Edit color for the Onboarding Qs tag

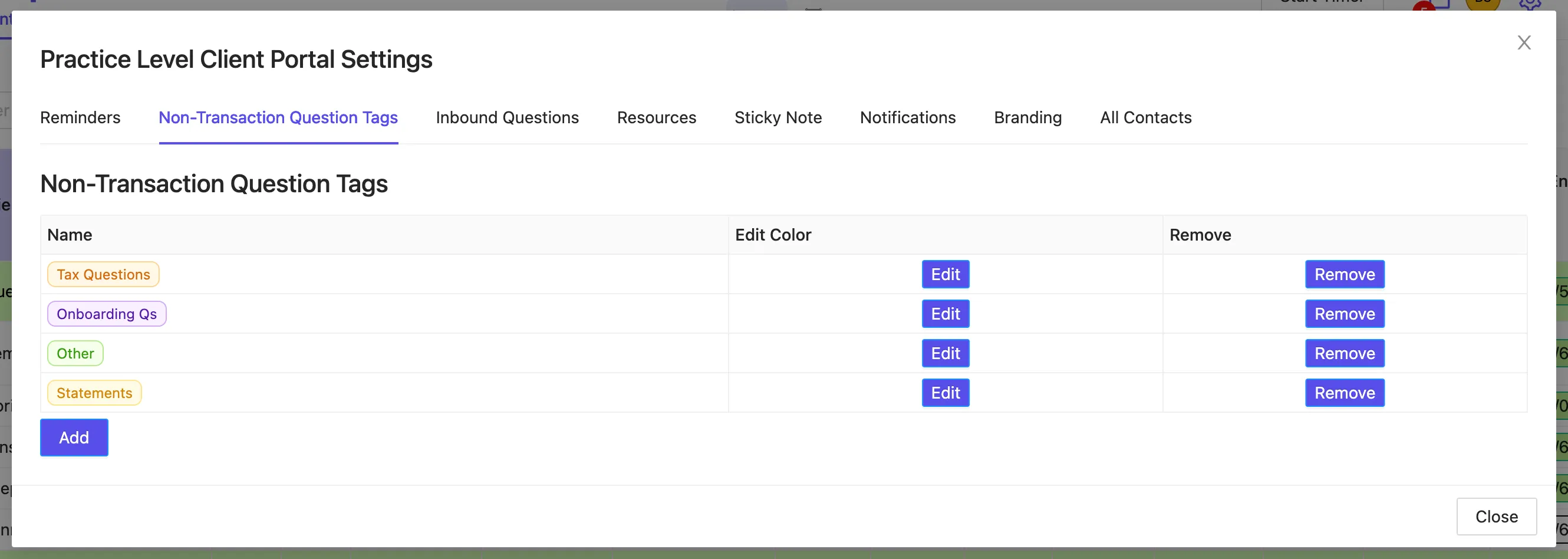click(946, 314)
